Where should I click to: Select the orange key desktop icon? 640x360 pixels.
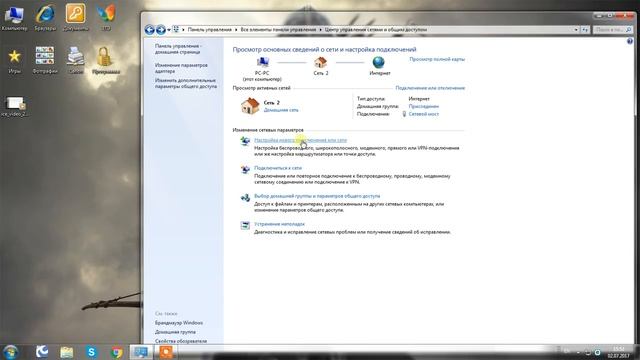(76, 18)
